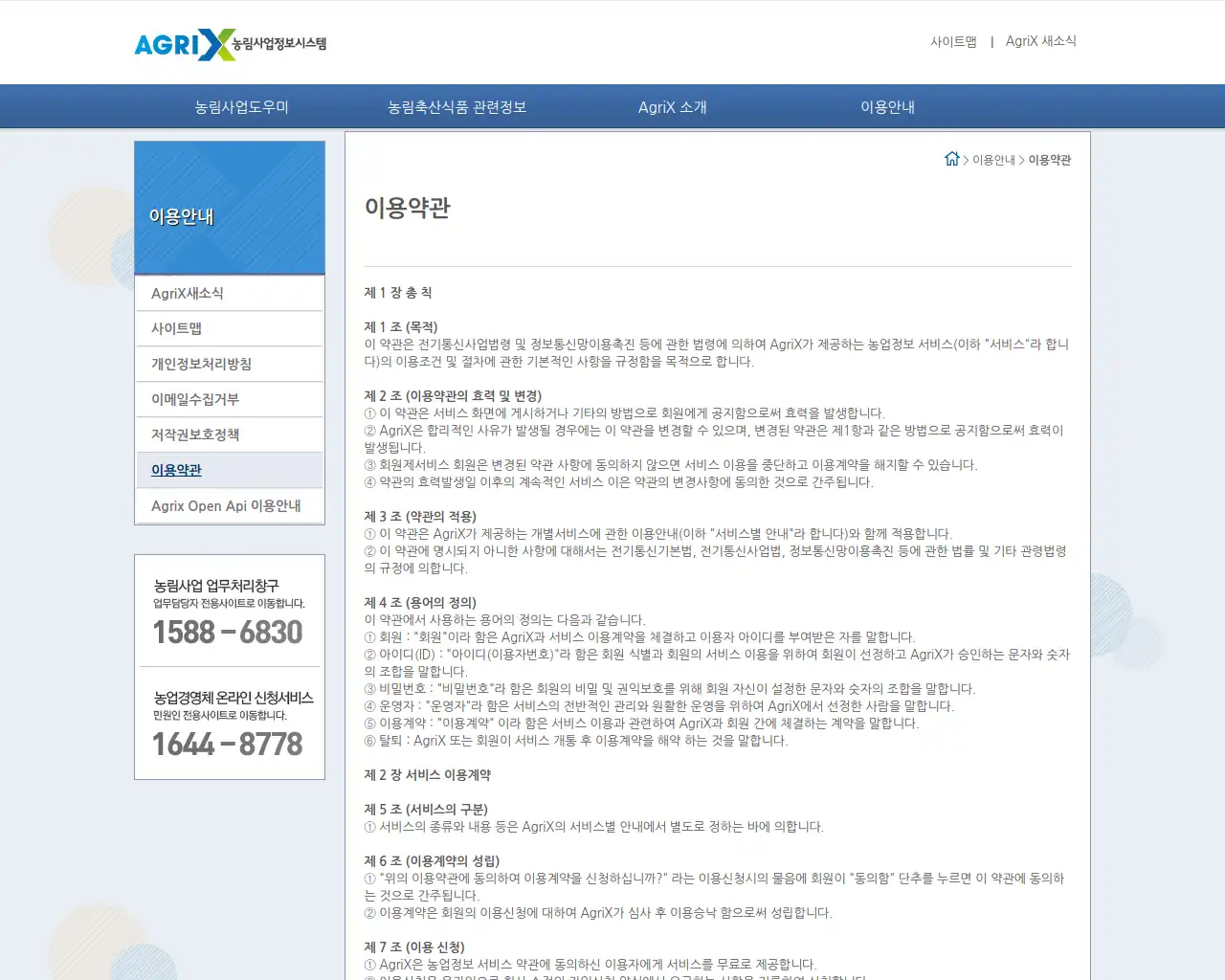Open the 이용안내 menu

click(887, 106)
